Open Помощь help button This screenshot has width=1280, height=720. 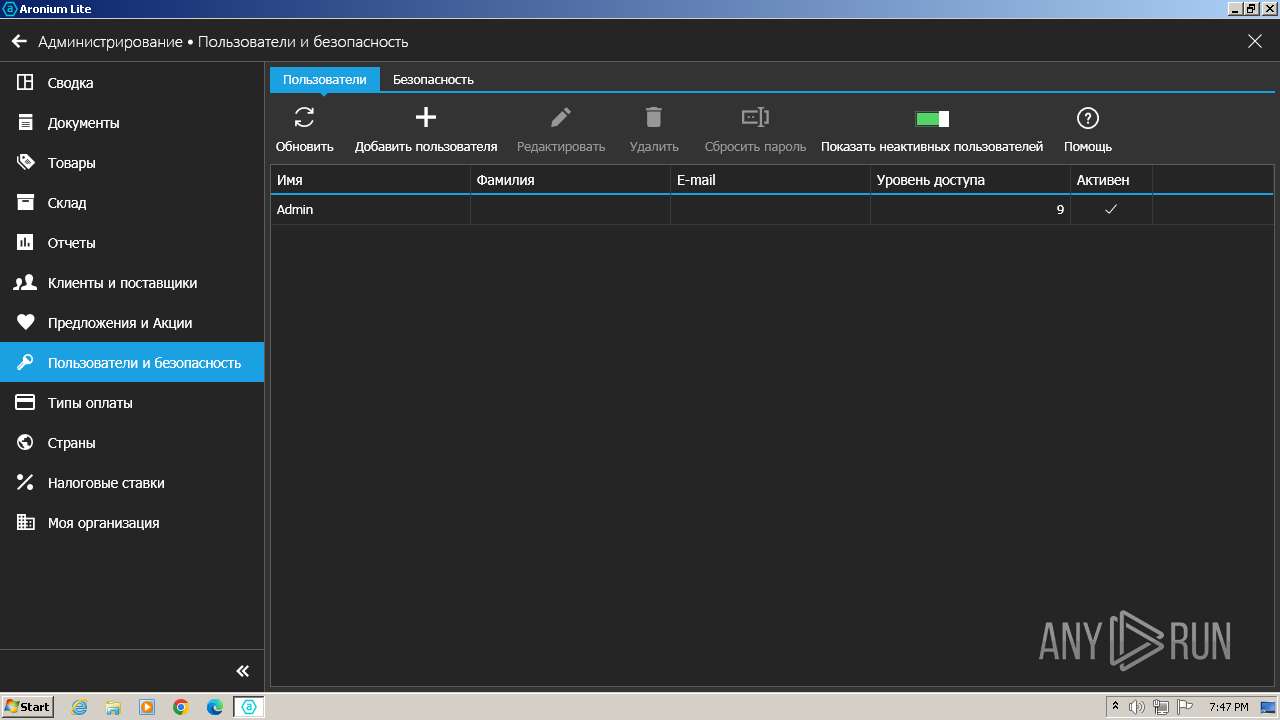(1088, 130)
